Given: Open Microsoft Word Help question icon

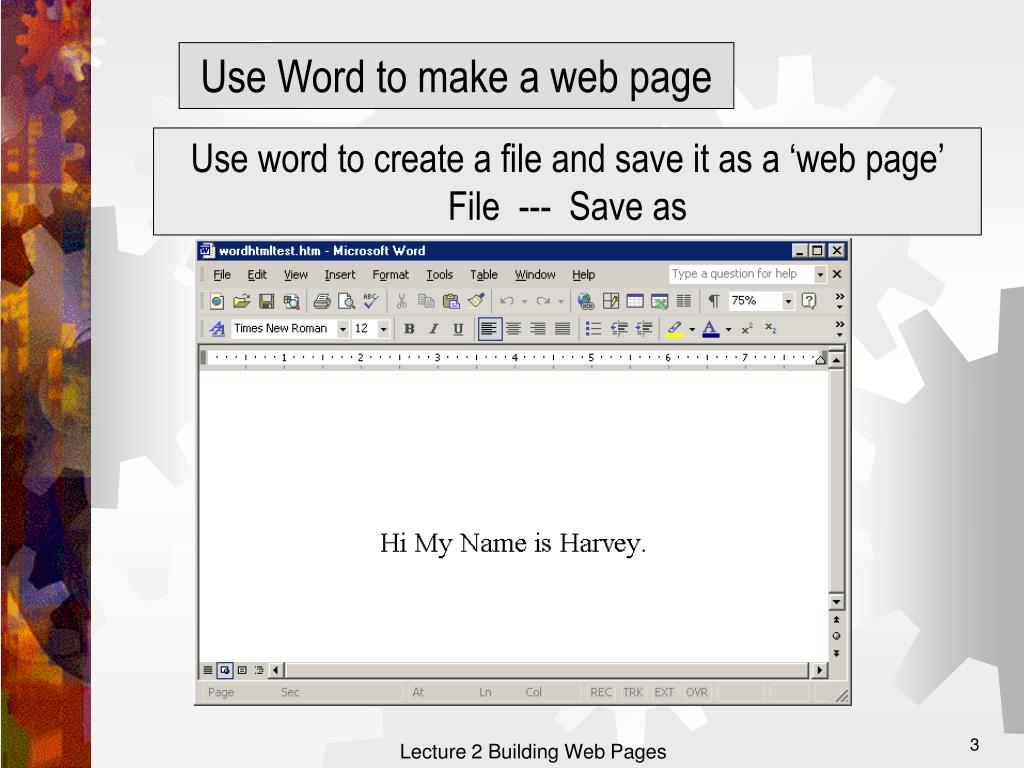Looking at the screenshot, I should click(x=808, y=300).
